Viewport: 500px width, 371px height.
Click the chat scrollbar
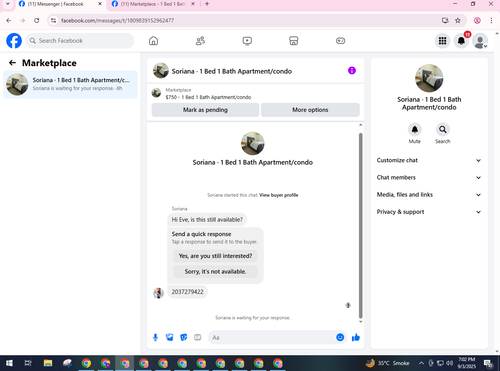[360, 225]
